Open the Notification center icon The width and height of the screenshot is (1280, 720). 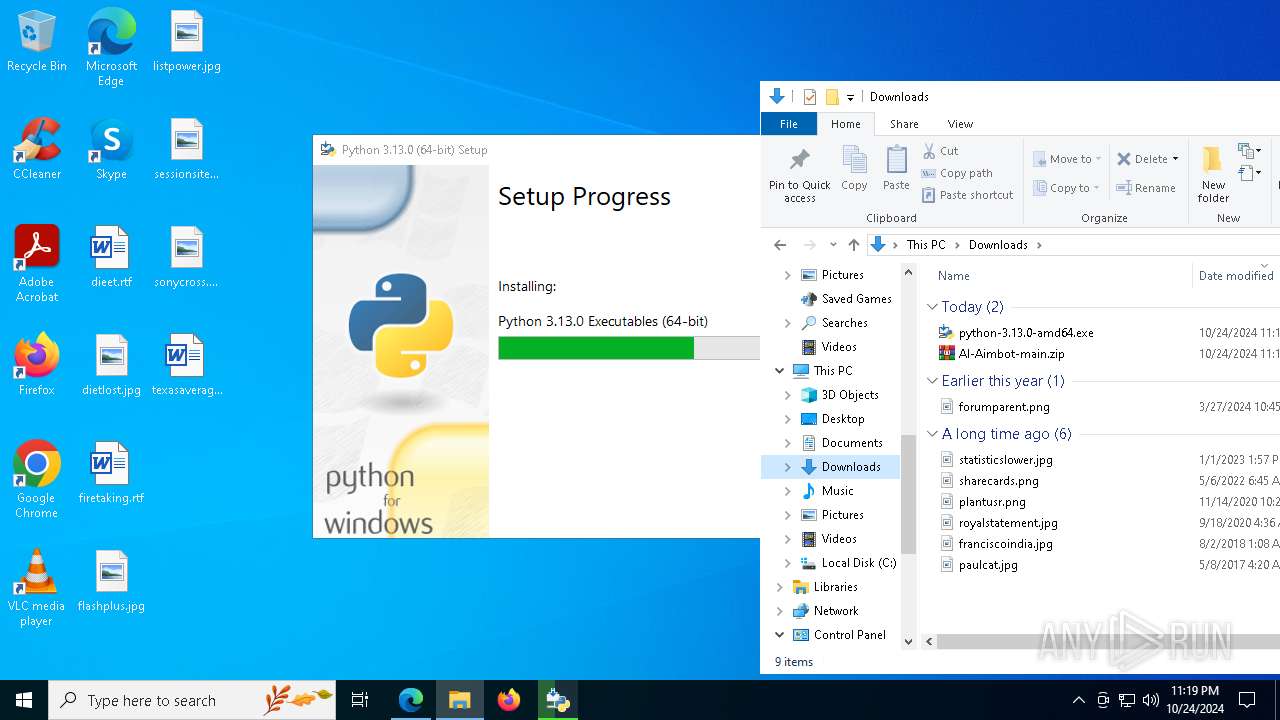[x=1247, y=700]
